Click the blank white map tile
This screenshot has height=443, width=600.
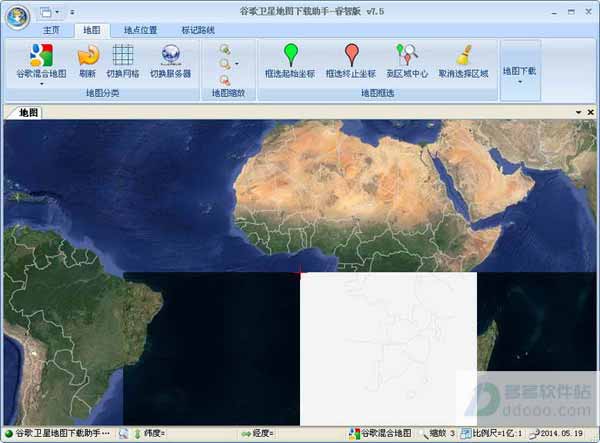pyautogui.click(x=388, y=349)
